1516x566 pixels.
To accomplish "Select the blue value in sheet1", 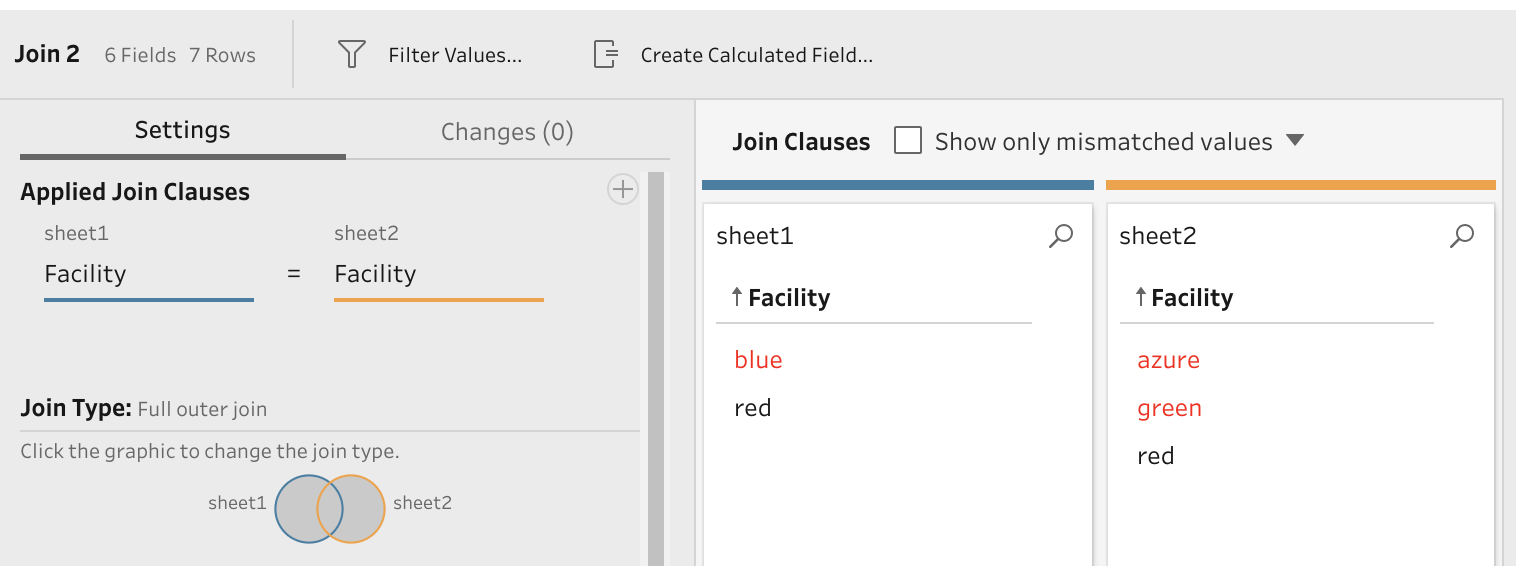I will click(758, 360).
